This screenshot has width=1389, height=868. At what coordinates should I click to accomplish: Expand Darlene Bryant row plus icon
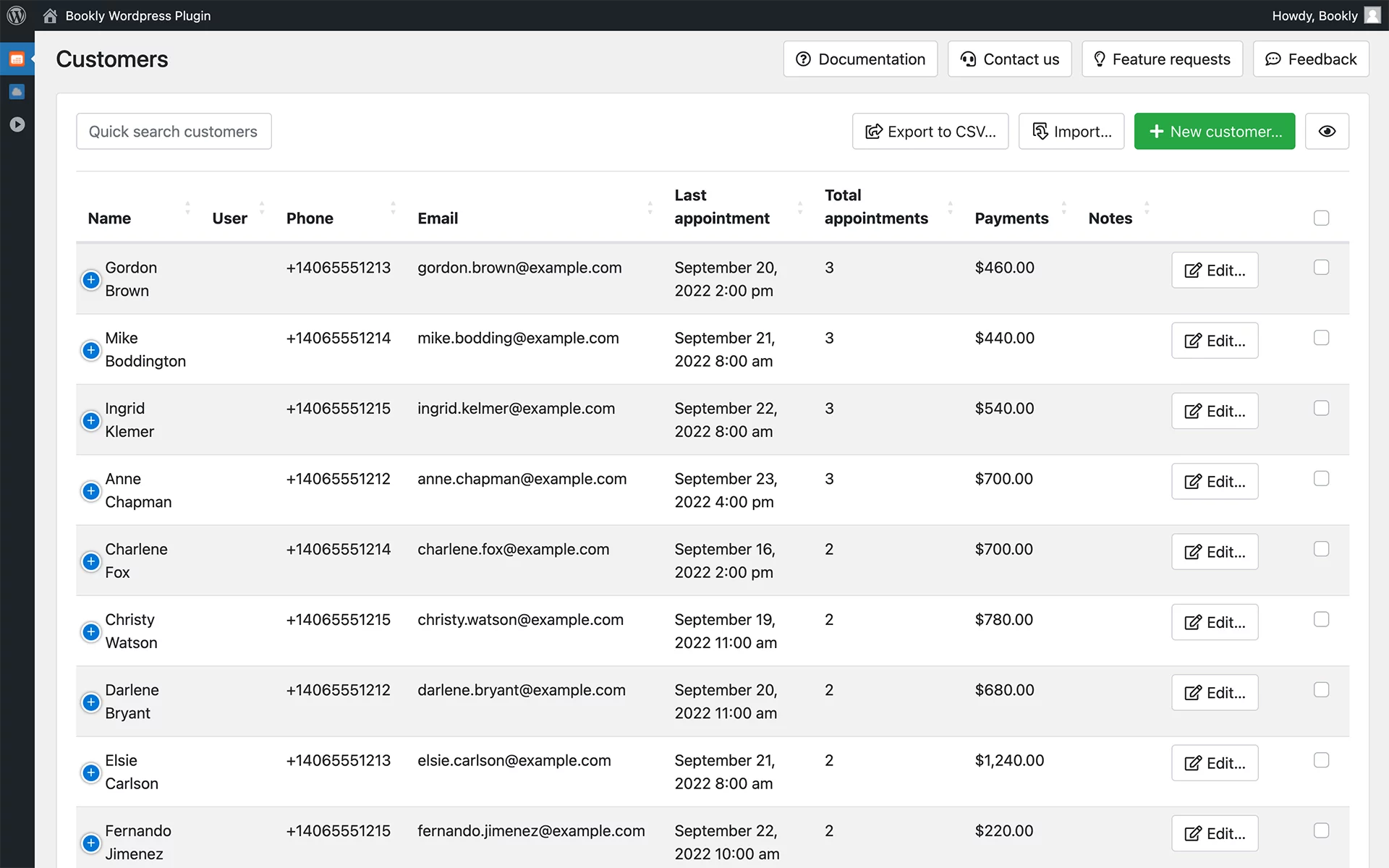(90, 702)
